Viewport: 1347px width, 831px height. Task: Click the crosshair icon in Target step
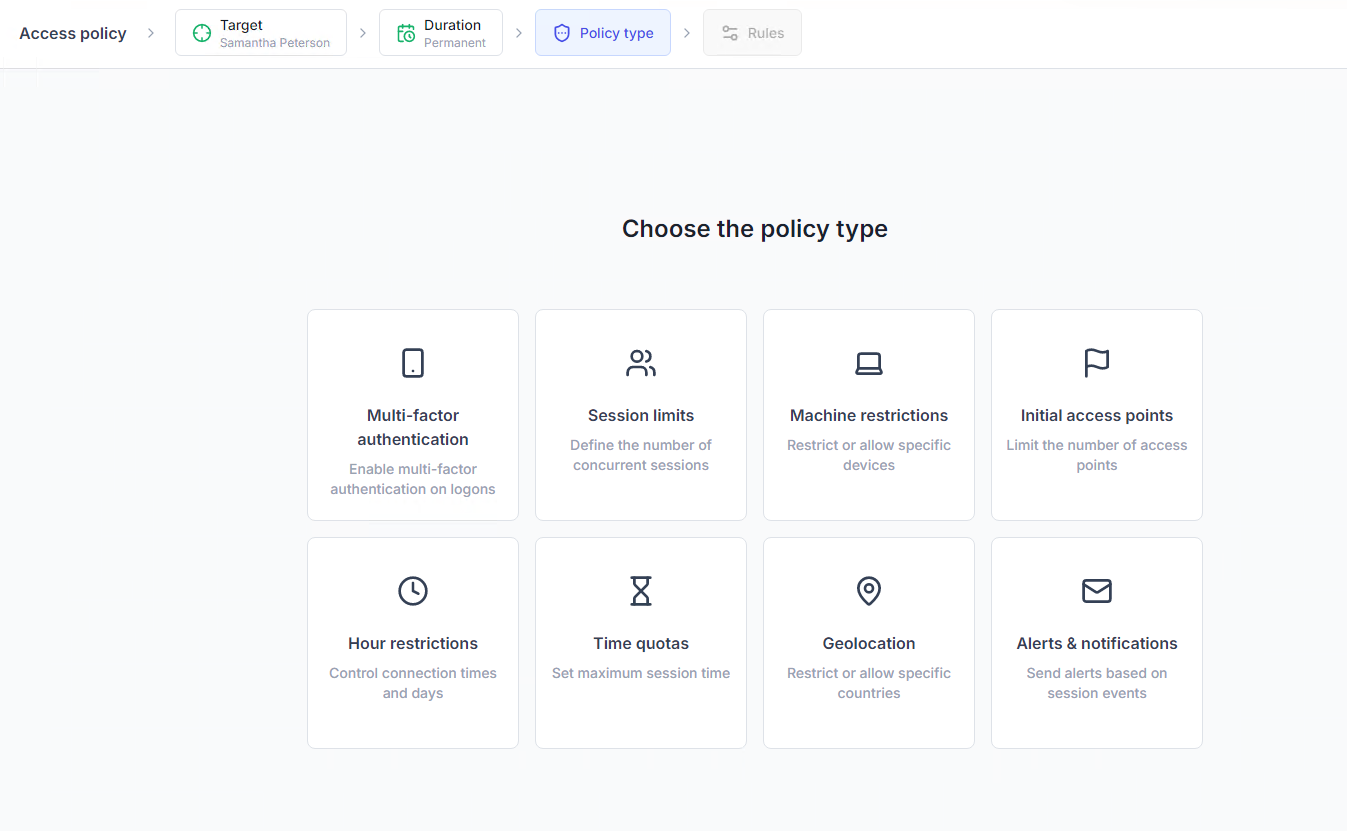pyautogui.click(x=202, y=33)
